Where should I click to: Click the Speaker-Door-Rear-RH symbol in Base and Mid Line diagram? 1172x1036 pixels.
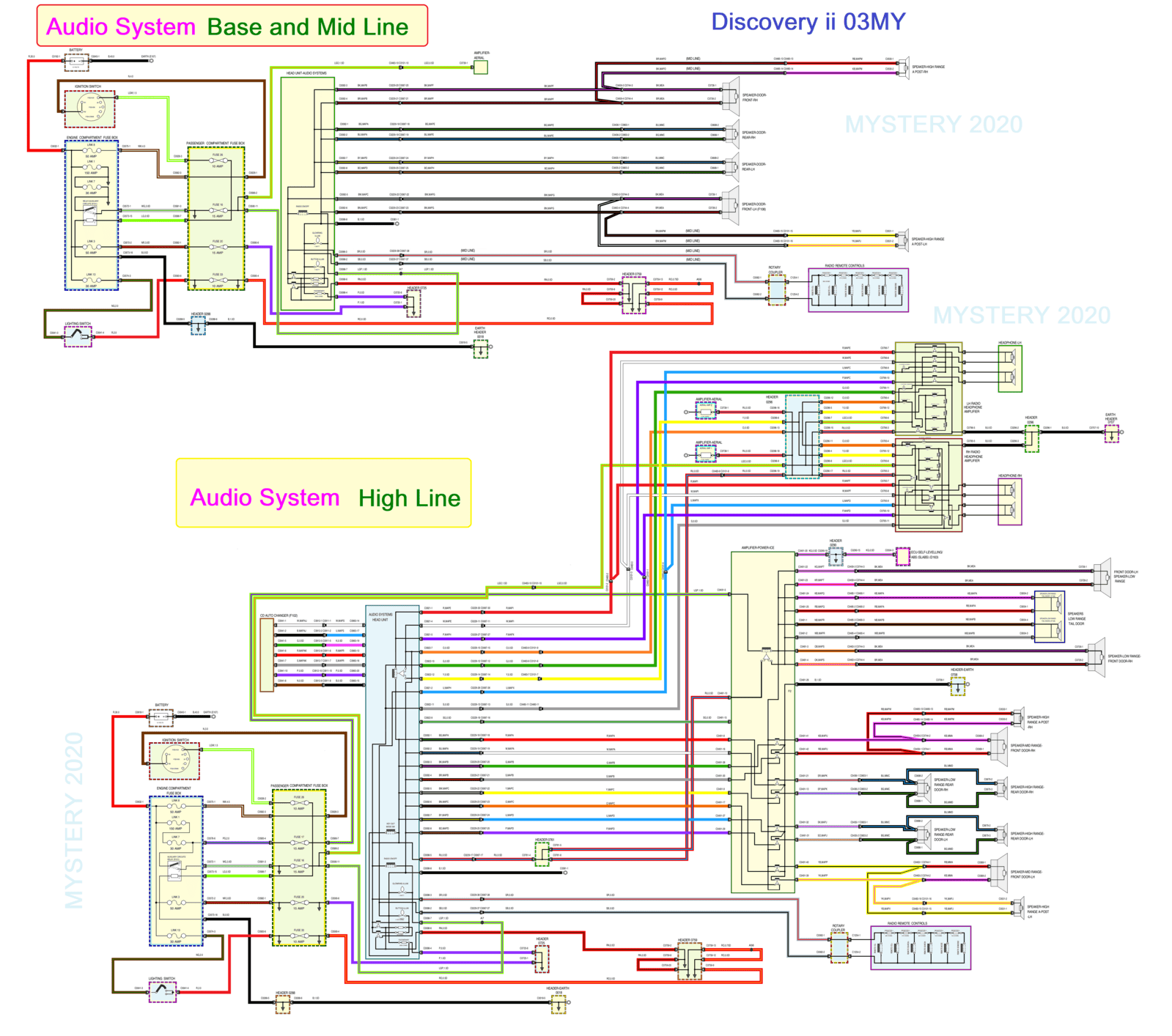tap(731, 133)
